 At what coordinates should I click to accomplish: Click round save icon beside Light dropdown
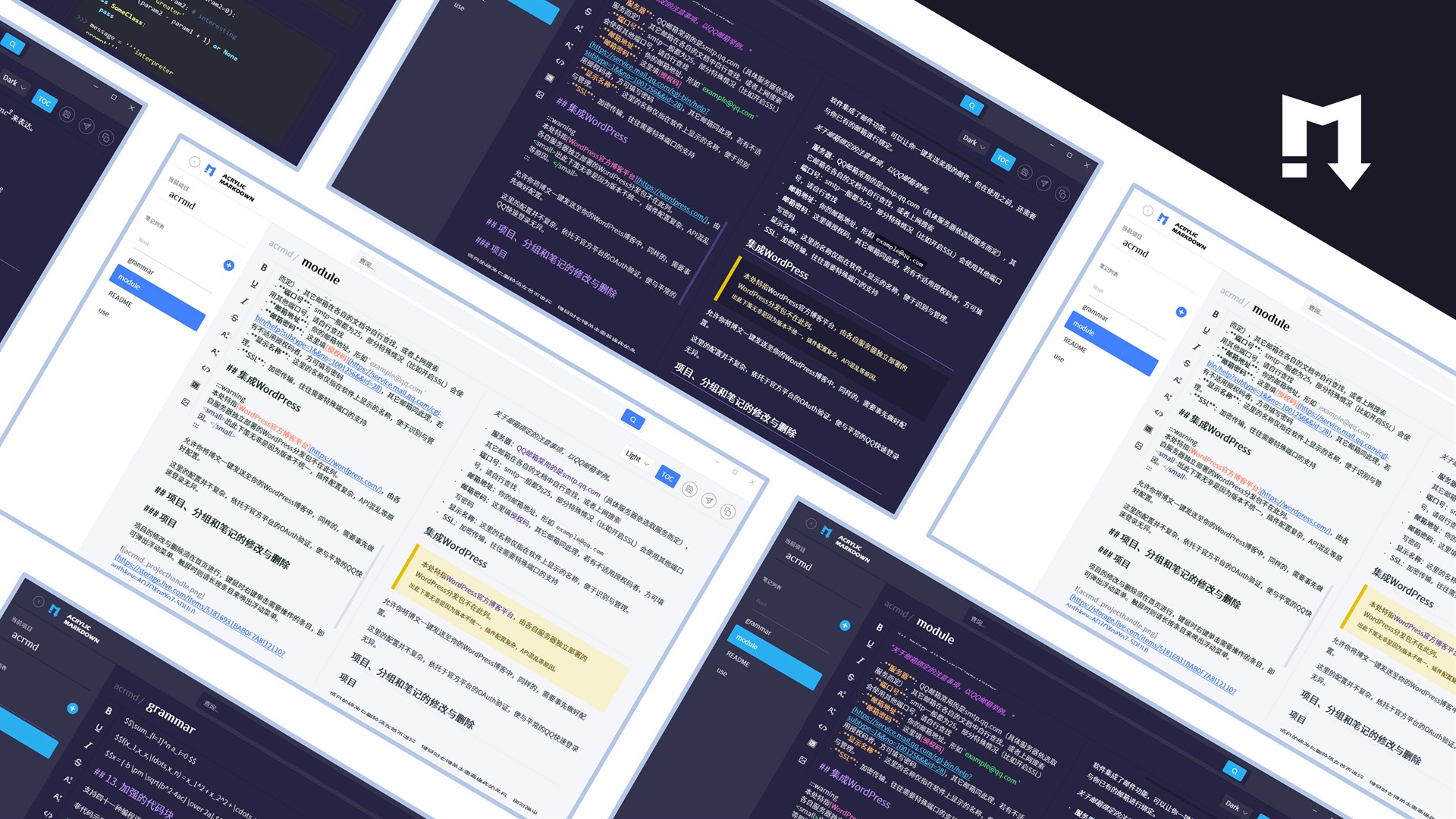tap(689, 489)
